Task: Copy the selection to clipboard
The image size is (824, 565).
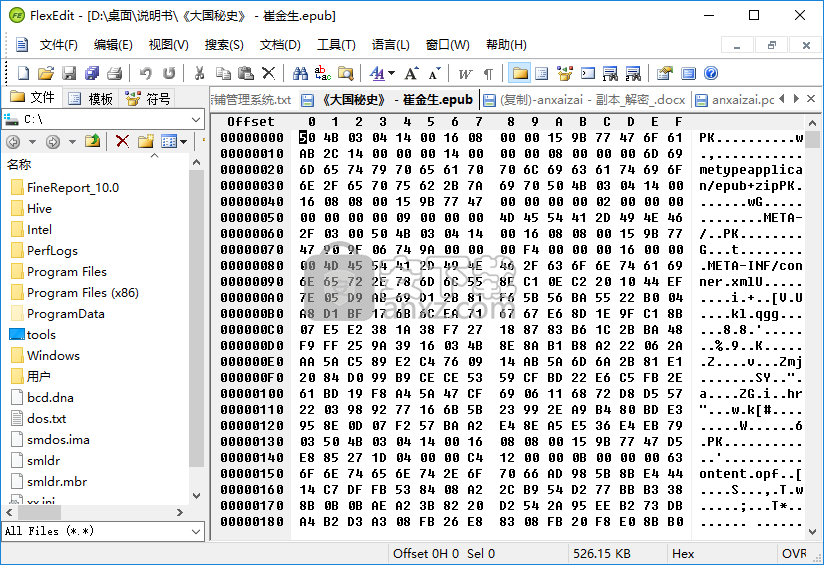Action: pyautogui.click(x=223, y=73)
